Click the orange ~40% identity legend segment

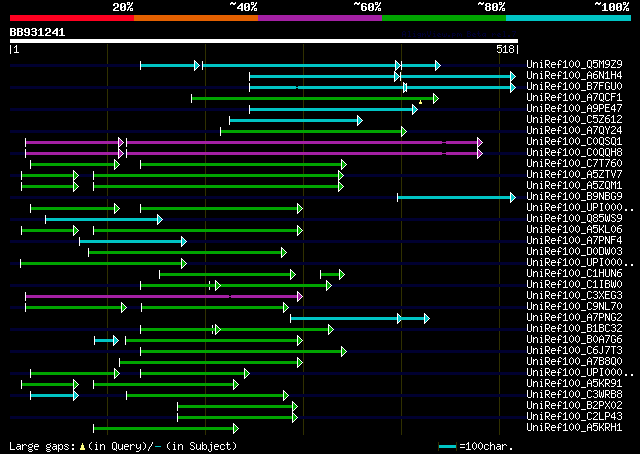pos(196,18)
